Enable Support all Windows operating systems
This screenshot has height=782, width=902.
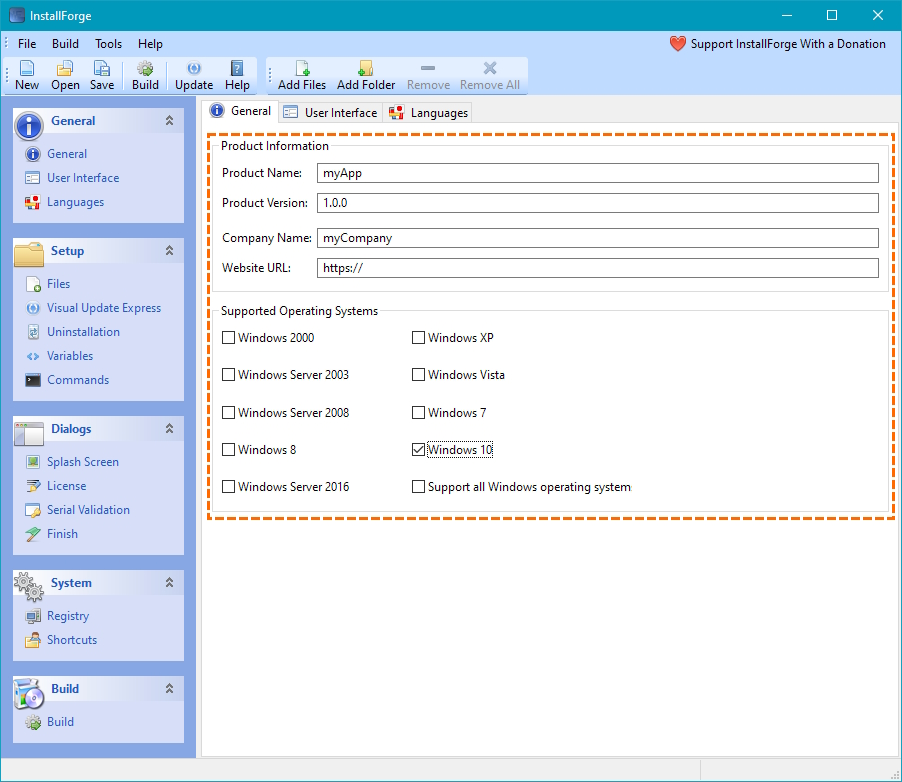pyautogui.click(x=418, y=487)
